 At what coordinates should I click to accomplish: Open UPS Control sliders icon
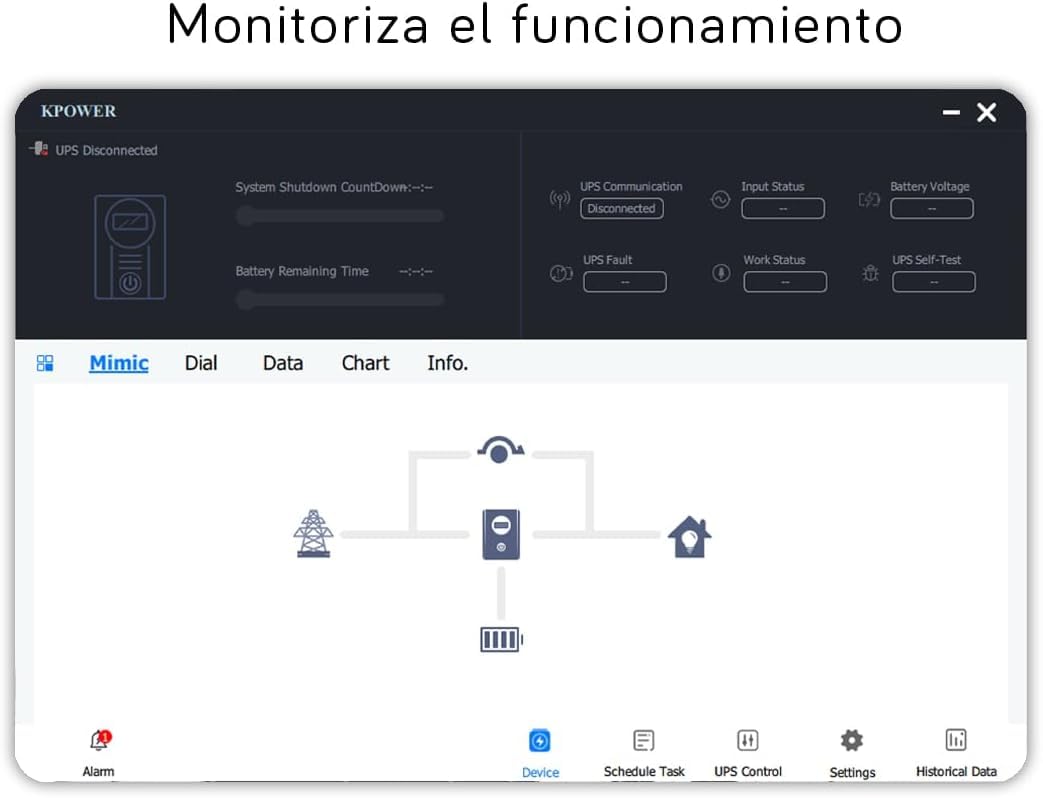click(x=748, y=740)
